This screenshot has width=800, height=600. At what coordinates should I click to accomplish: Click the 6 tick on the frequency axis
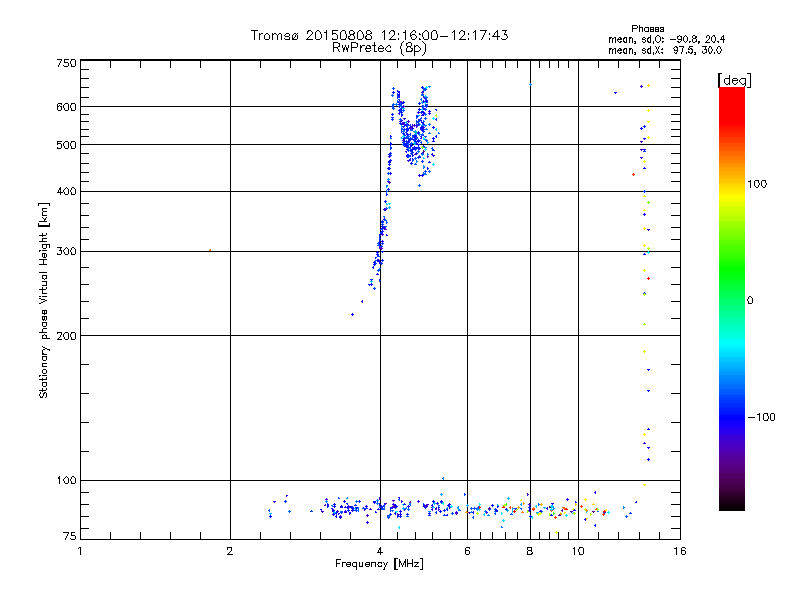467,551
